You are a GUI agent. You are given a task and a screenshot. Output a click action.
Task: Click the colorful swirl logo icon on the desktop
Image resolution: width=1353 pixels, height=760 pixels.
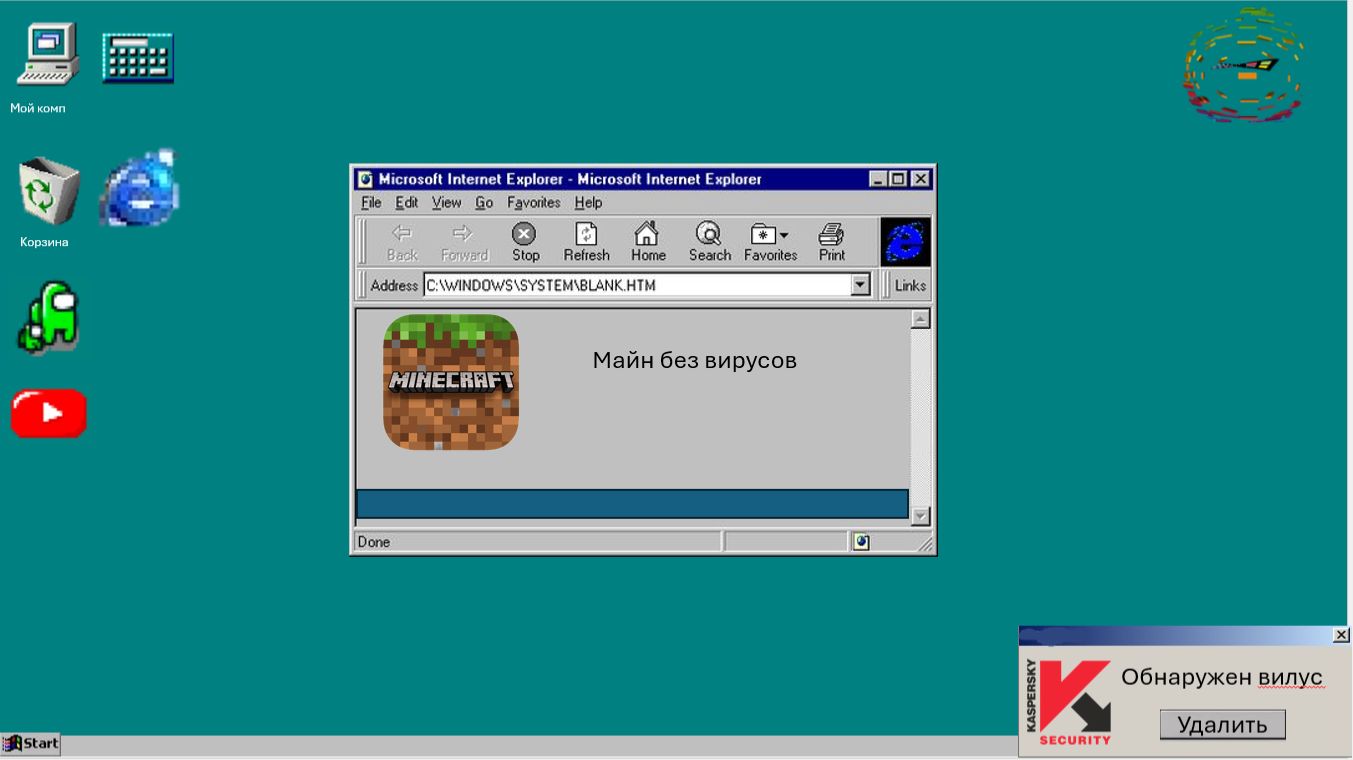pyautogui.click(x=1244, y=65)
